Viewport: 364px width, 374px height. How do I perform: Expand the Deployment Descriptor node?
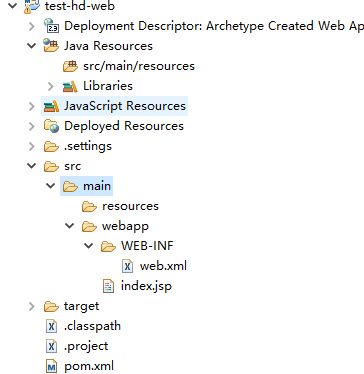[x=32, y=26]
